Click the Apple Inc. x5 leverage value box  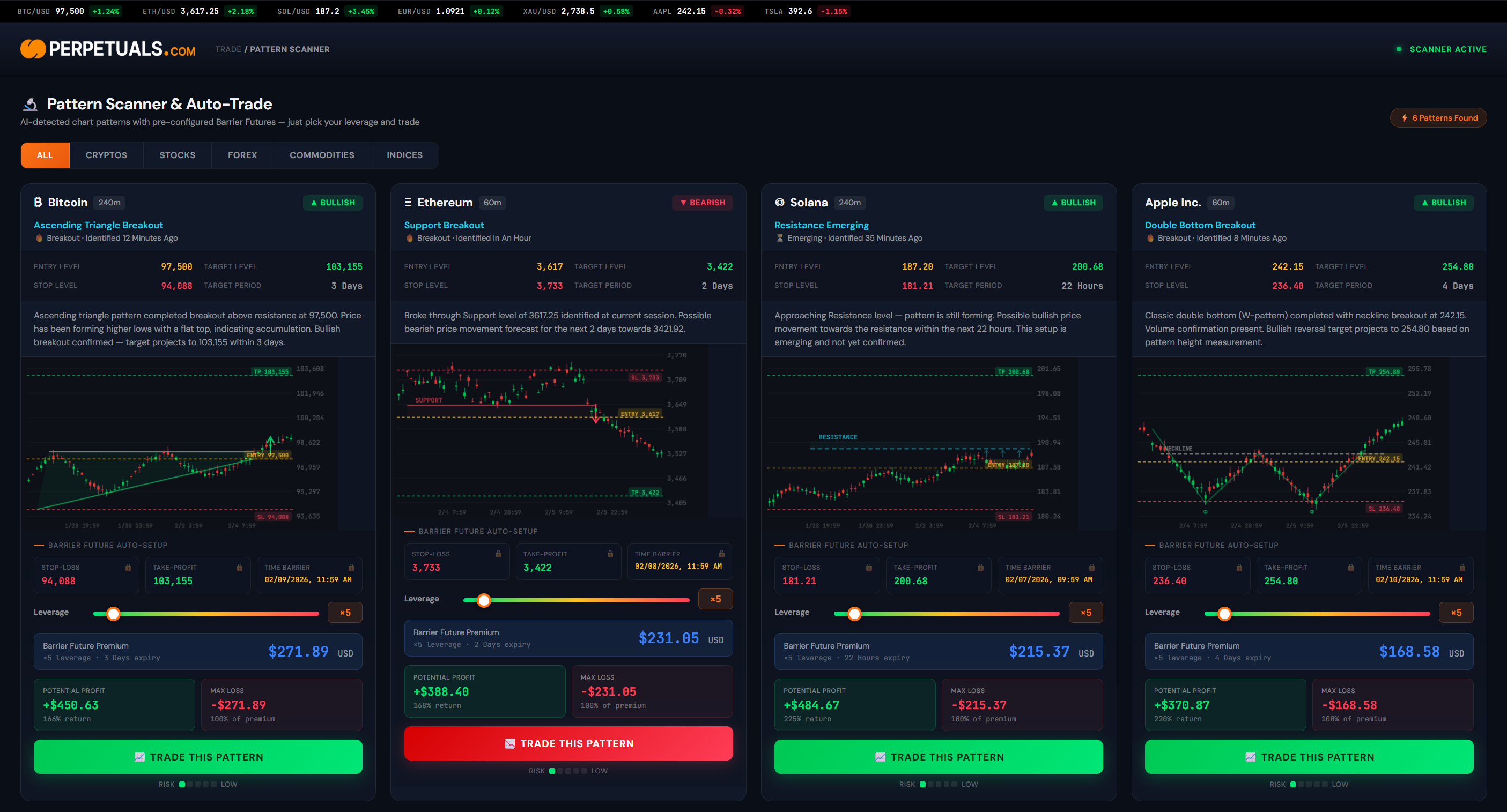(x=1456, y=612)
